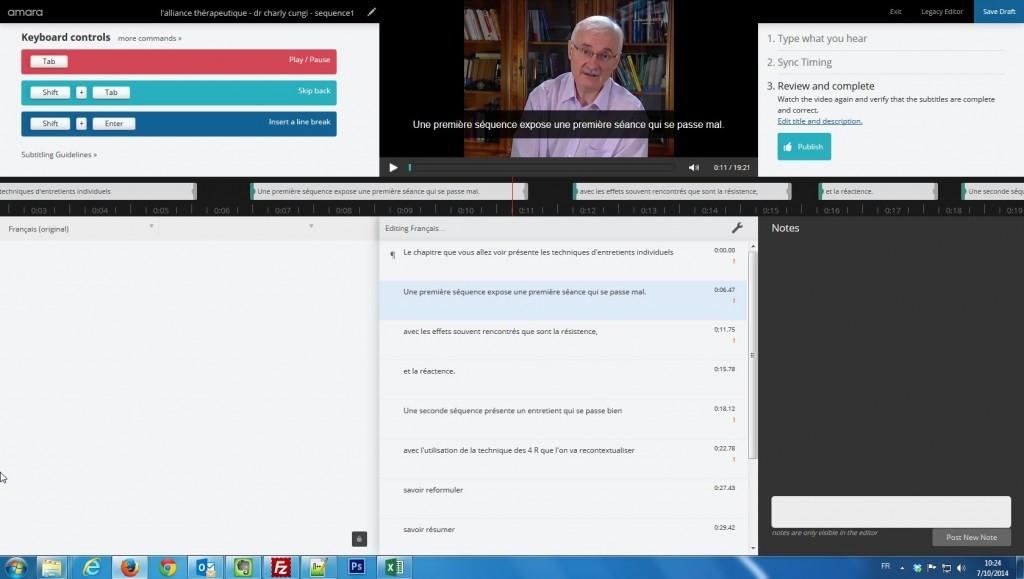Click the notes text input field
Image resolution: width=1024 pixels, height=579 pixels.
click(891, 512)
